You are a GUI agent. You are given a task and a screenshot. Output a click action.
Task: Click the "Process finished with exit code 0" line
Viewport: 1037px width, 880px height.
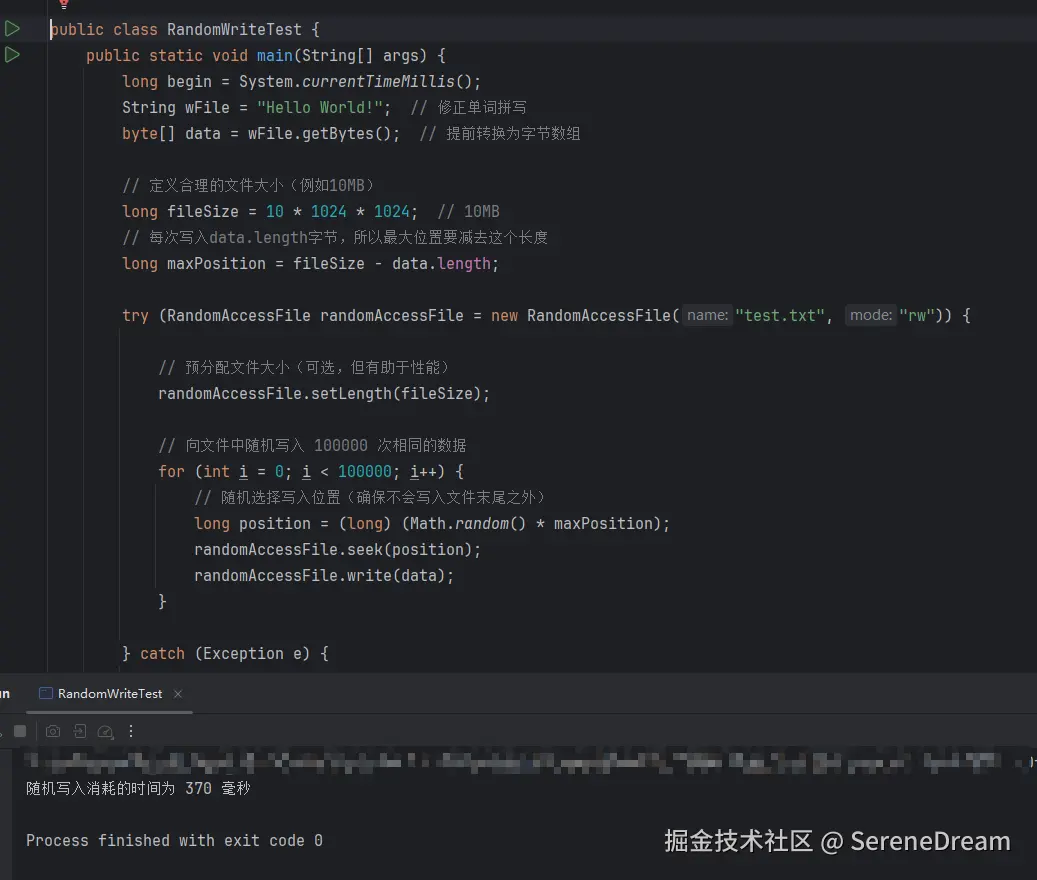pyautogui.click(x=174, y=840)
